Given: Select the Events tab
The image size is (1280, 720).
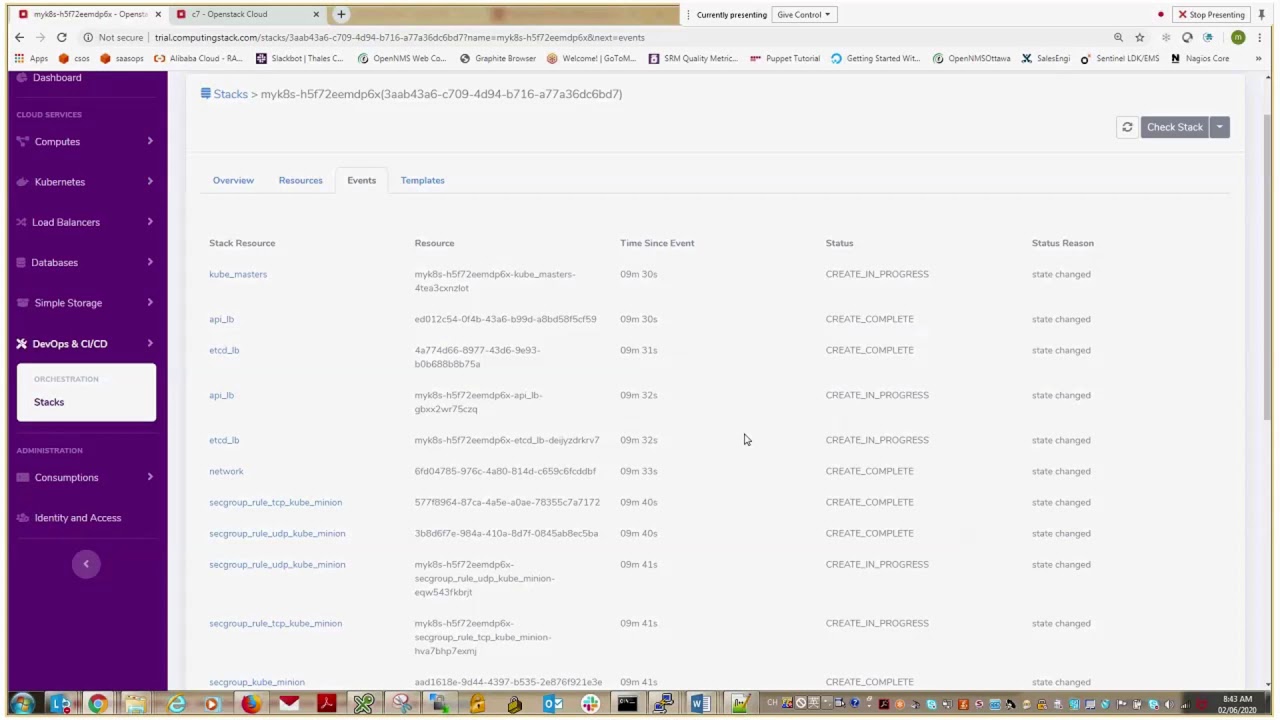Looking at the screenshot, I should click(361, 180).
